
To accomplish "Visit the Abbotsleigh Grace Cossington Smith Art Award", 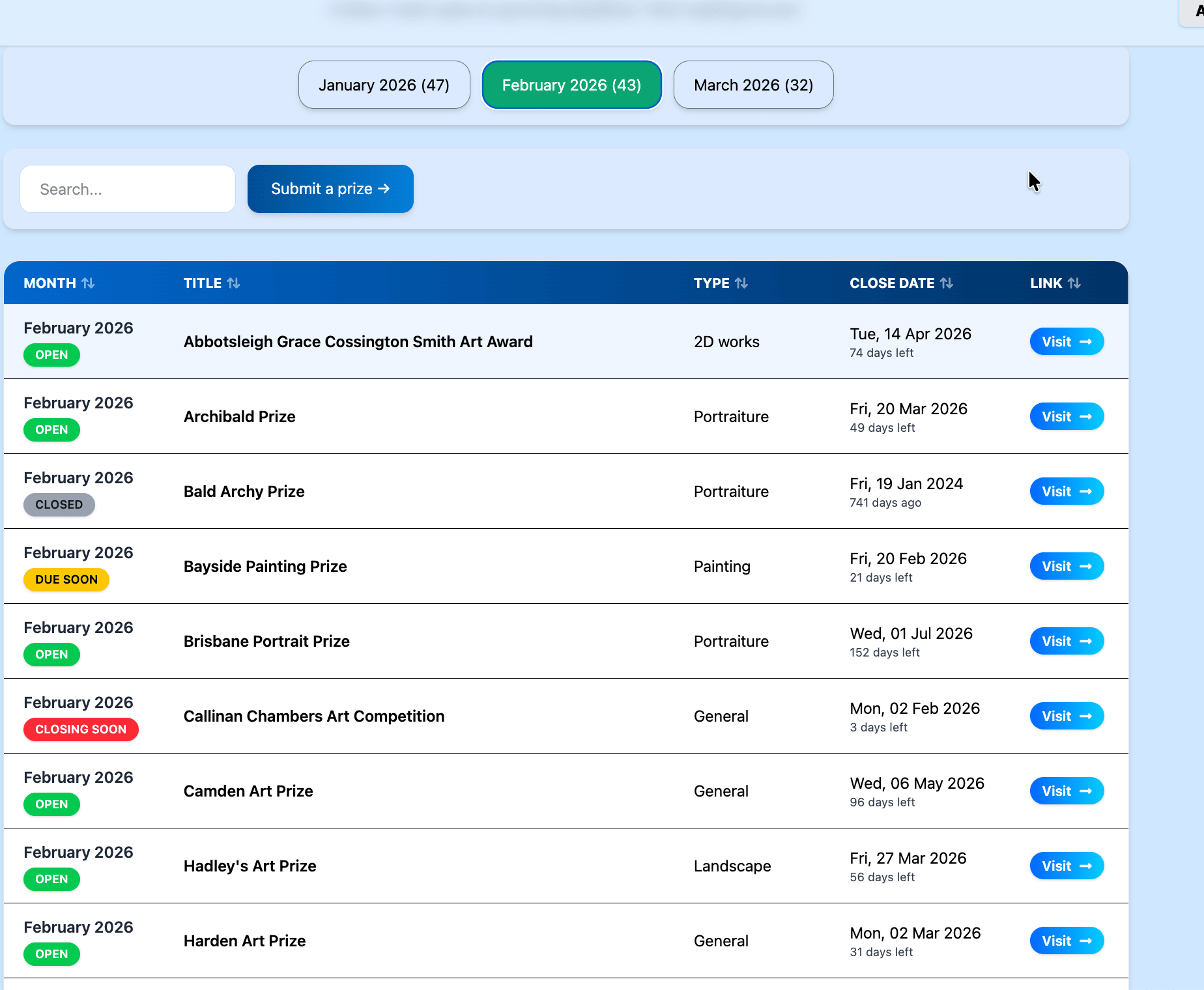I will (x=1067, y=342).
